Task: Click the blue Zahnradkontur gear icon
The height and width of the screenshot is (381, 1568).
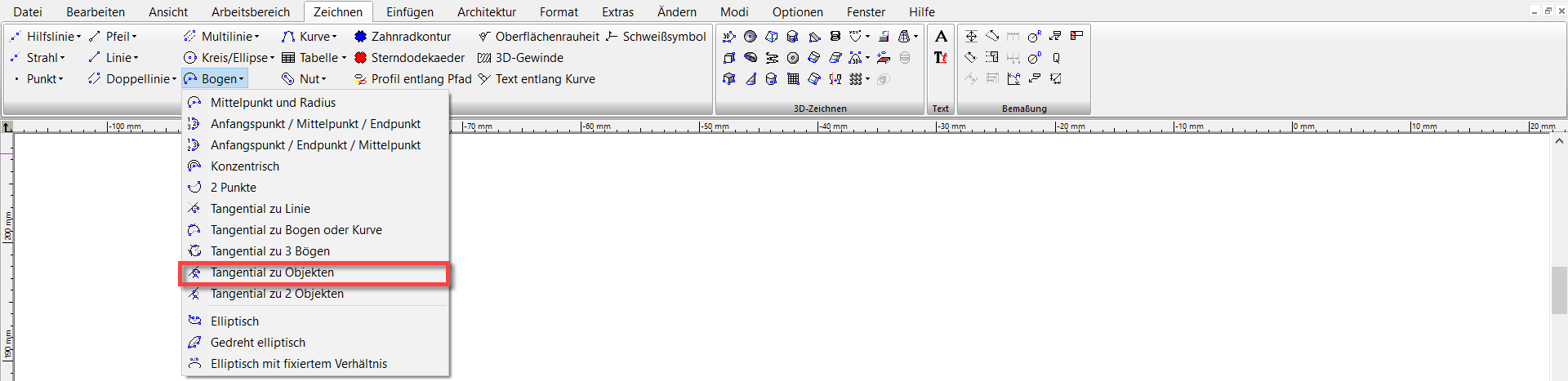Action: click(360, 37)
